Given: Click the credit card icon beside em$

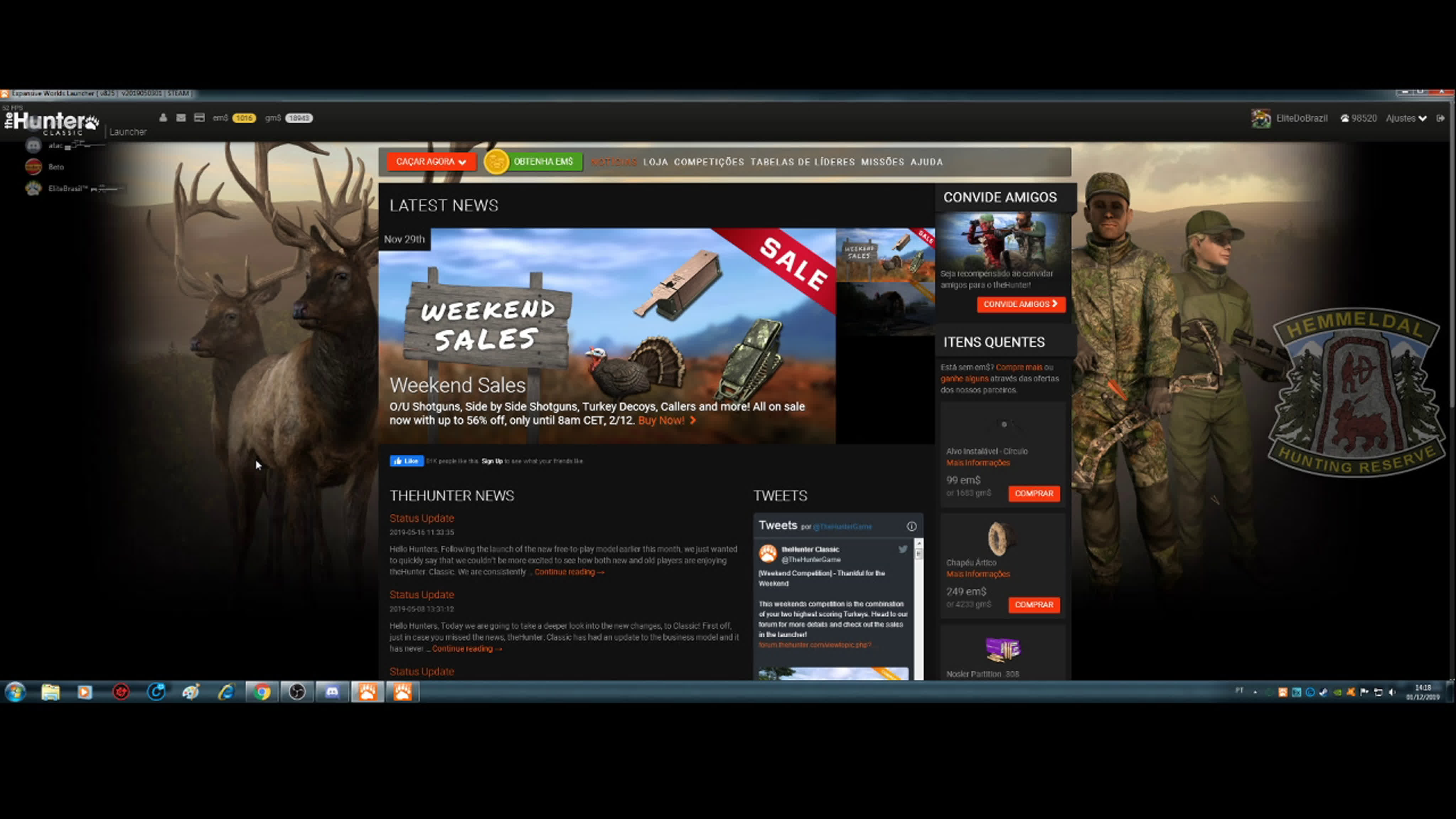Looking at the screenshot, I should coord(199,118).
